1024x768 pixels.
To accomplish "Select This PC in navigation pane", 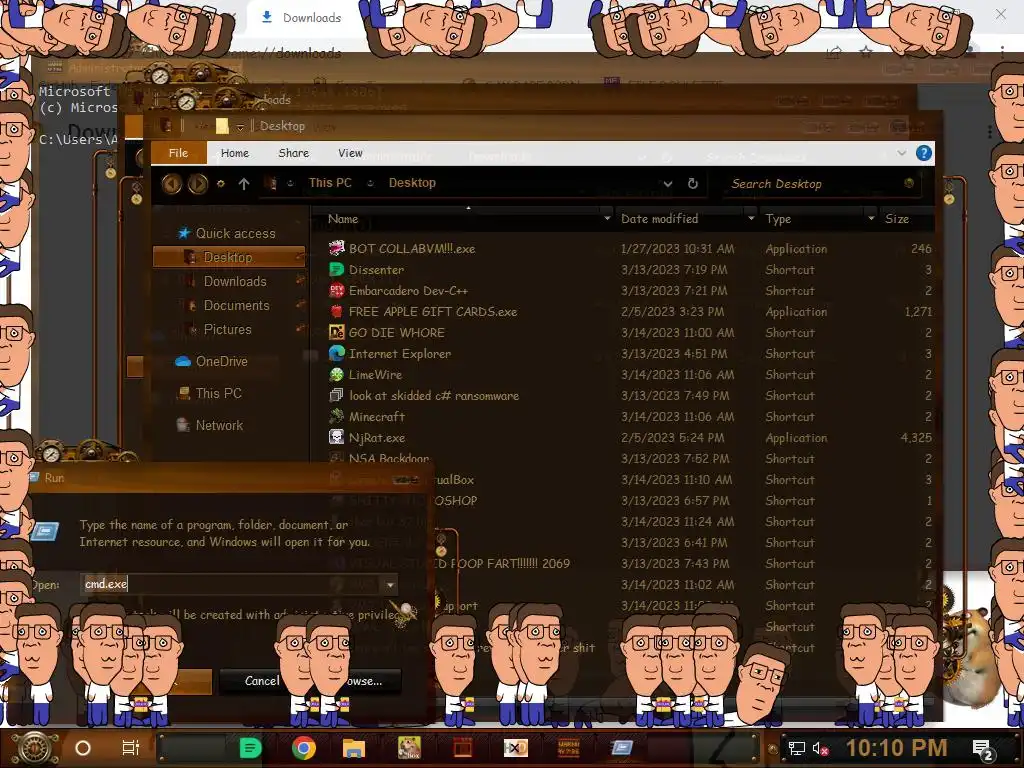I will (x=218, y=393).
